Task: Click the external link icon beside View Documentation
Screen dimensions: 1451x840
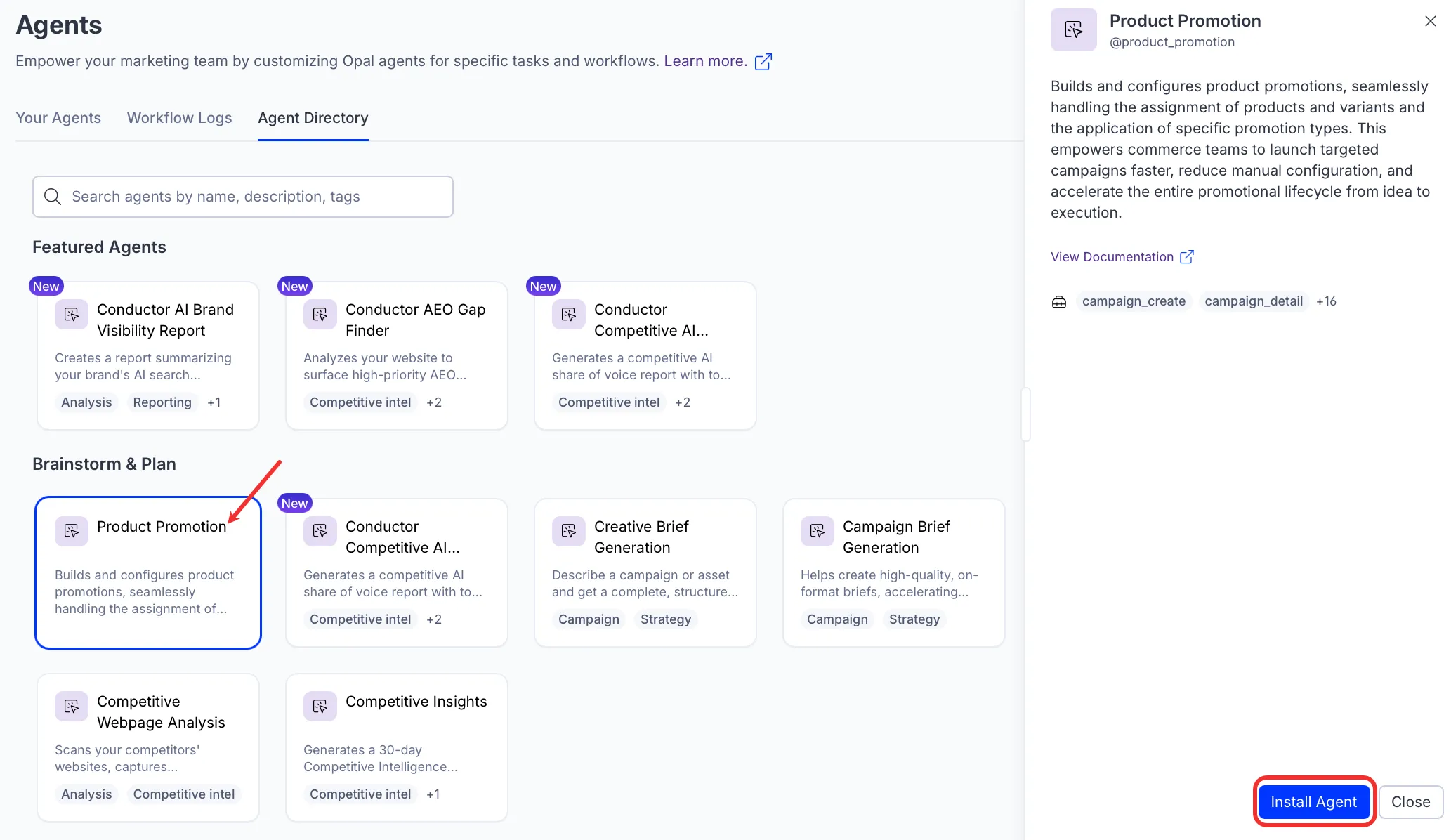Action: pyautogui.click(x=1187, y=257)
